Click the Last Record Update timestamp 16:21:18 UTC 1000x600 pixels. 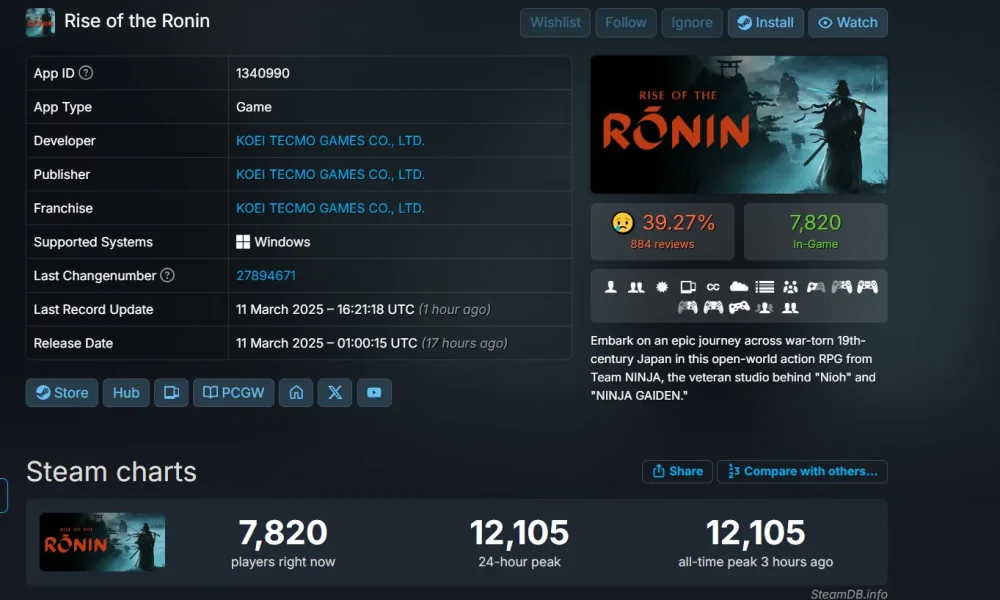325,309
